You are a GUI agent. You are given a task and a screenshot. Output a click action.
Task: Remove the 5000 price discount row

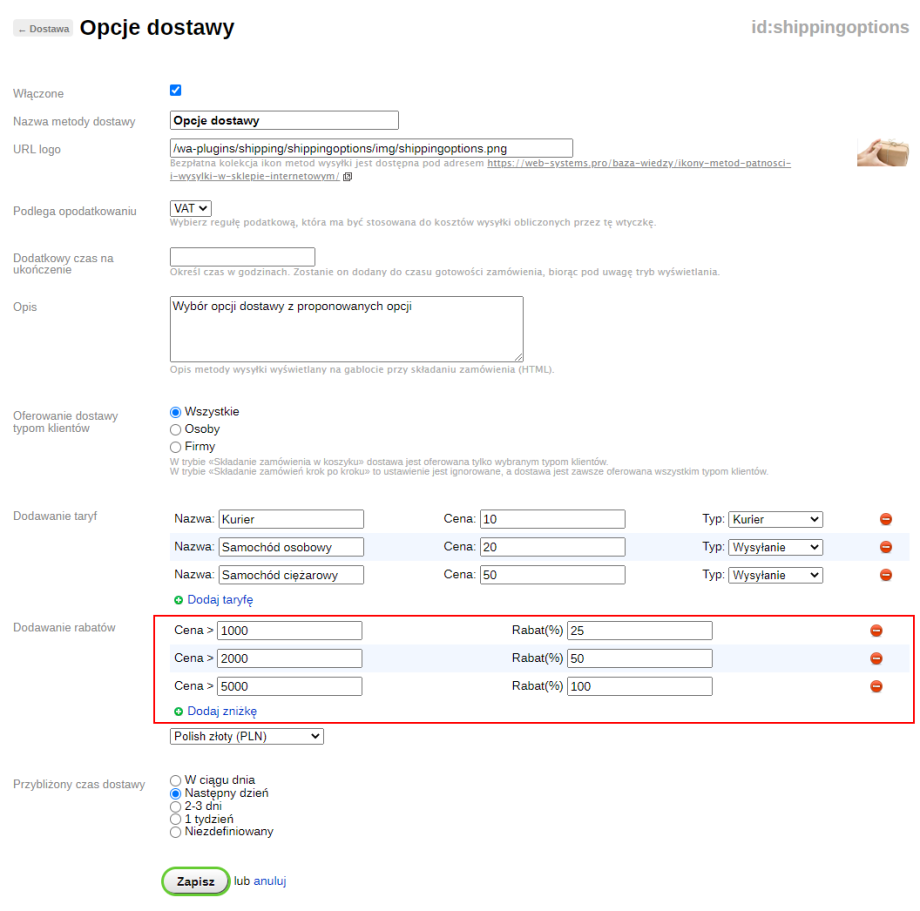pyautogui.click(x=876, y=686)
